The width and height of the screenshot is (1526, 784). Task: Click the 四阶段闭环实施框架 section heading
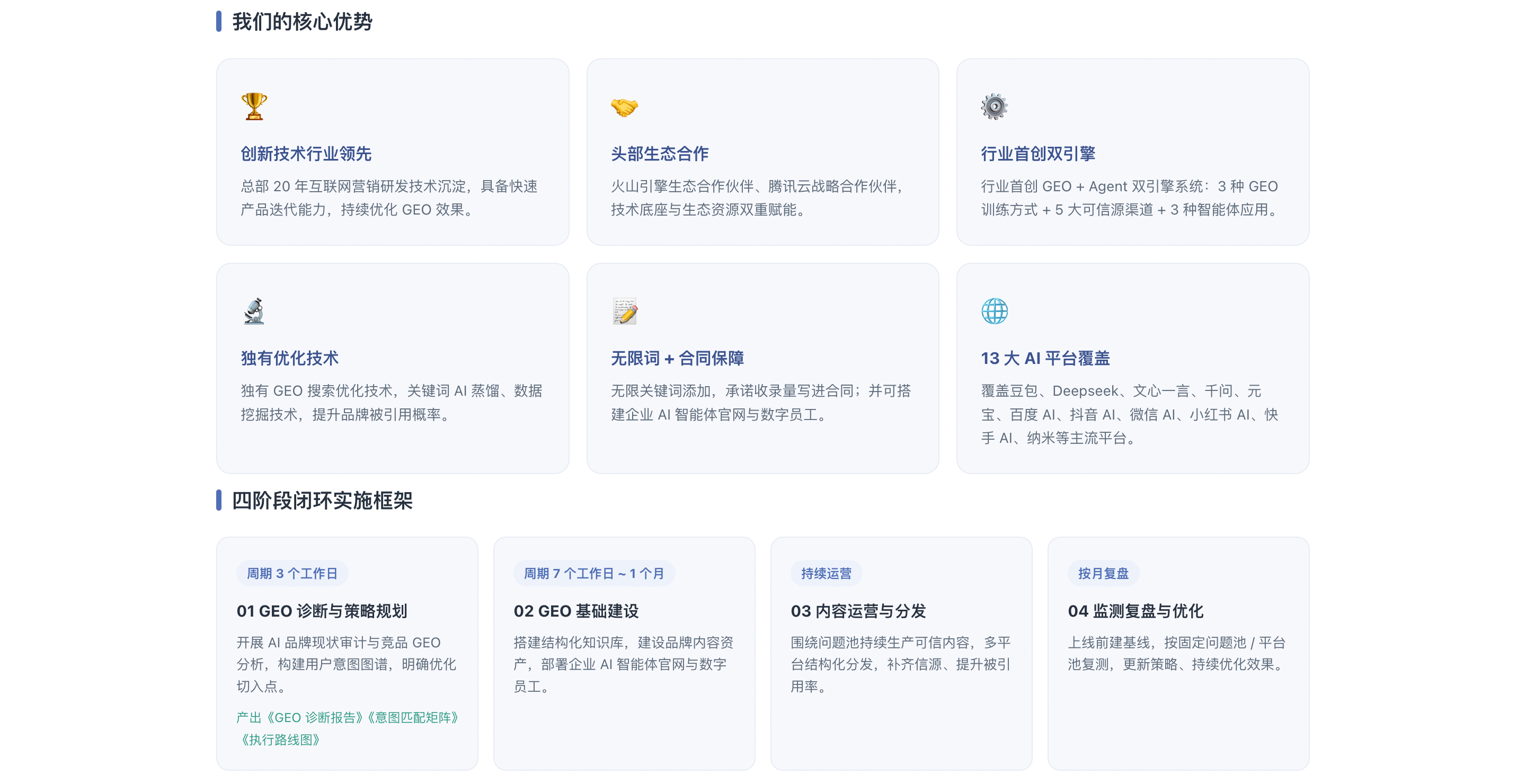coord(322,501)
